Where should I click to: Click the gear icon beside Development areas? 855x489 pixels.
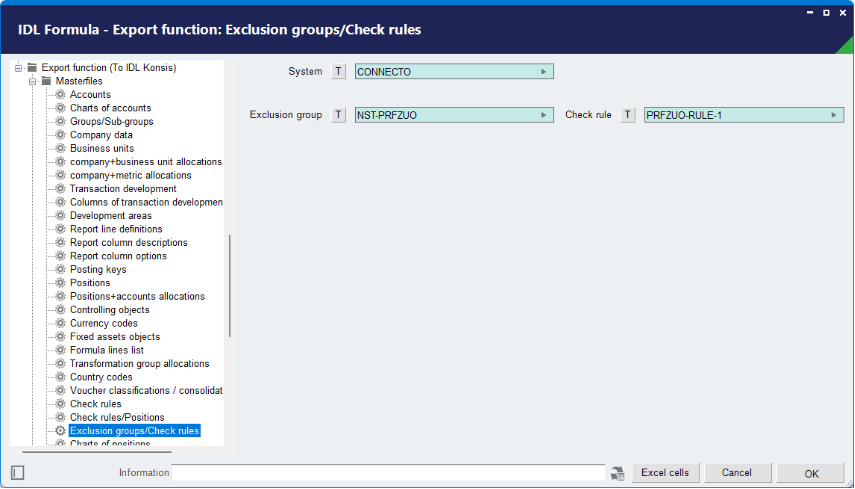coord(61,215)
